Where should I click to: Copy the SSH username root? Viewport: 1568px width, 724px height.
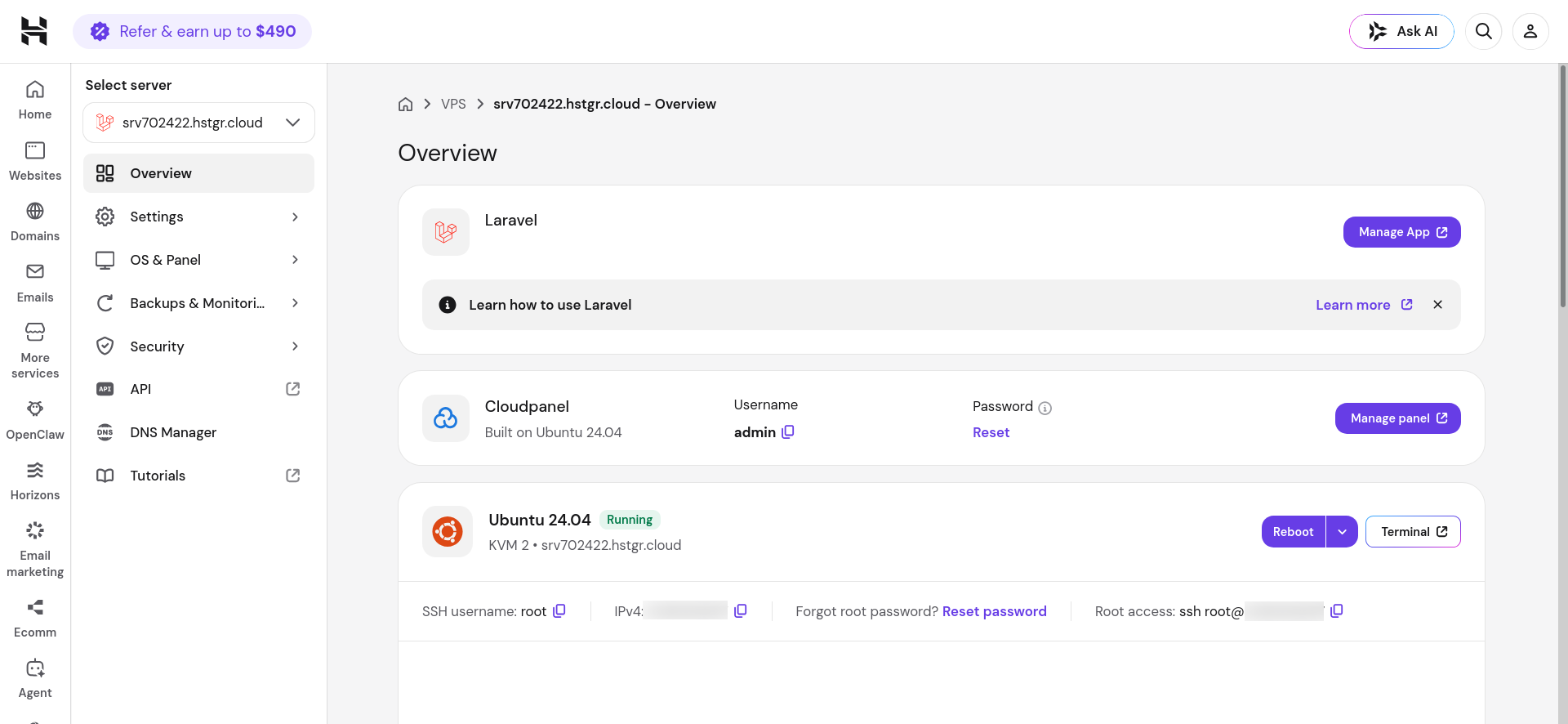559,610
